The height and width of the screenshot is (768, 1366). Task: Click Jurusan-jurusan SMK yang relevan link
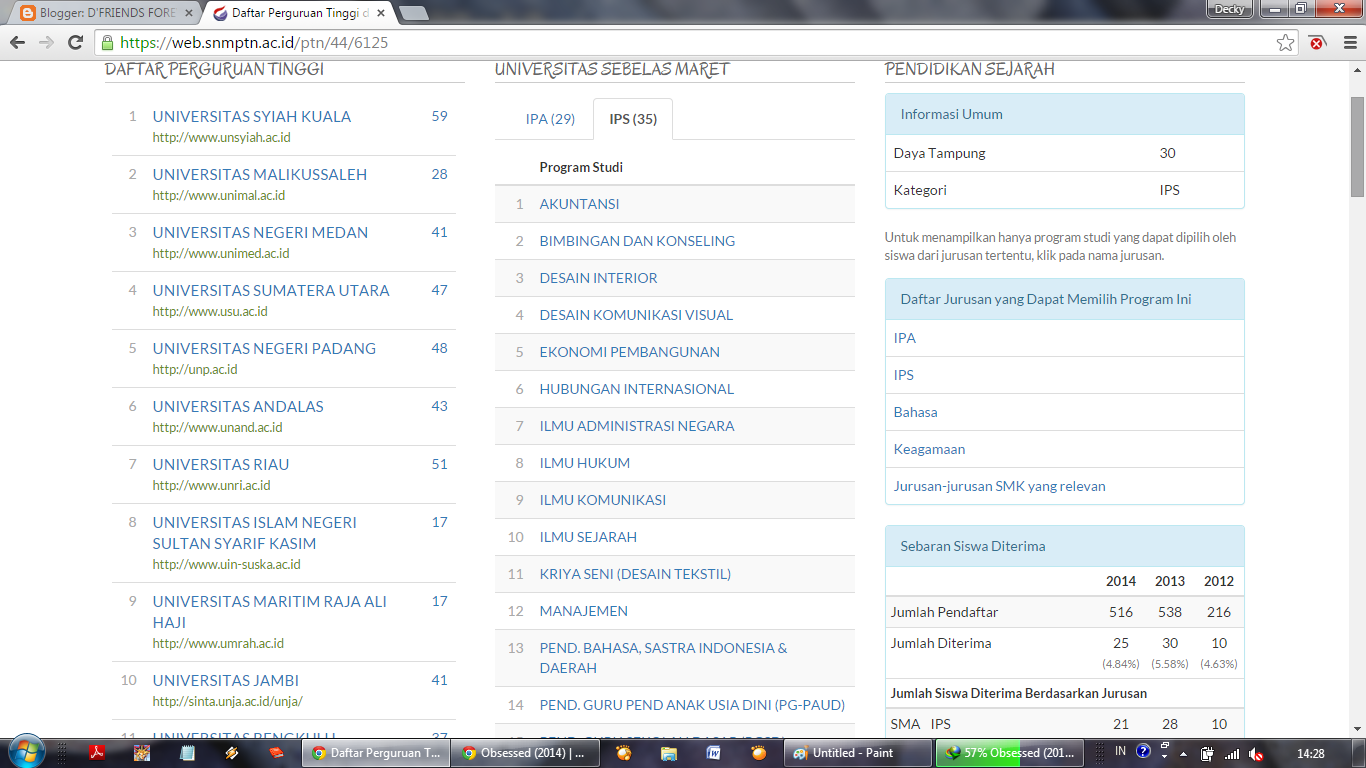pos(1000,486)
